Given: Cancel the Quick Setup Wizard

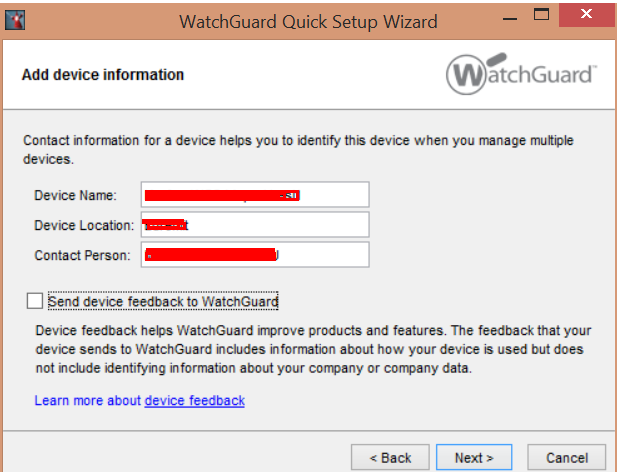Looking at the screenshot, I should click(x=567, y=458).
